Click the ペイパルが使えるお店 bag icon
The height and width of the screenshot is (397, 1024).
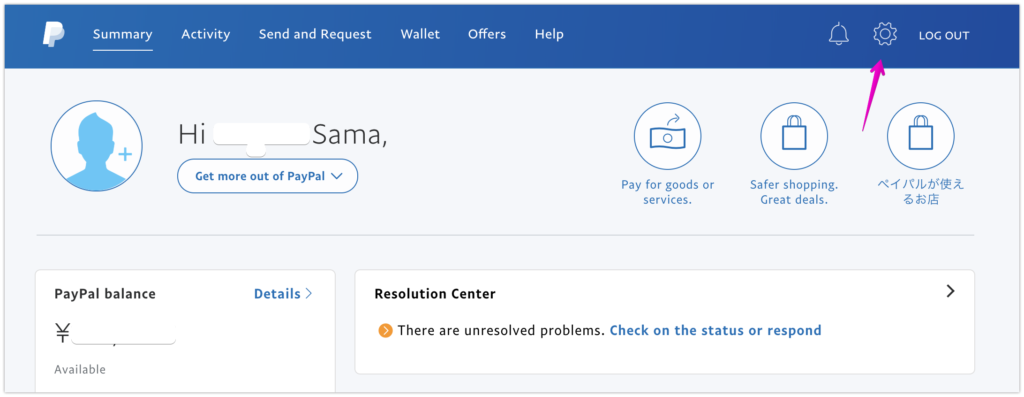920,136
